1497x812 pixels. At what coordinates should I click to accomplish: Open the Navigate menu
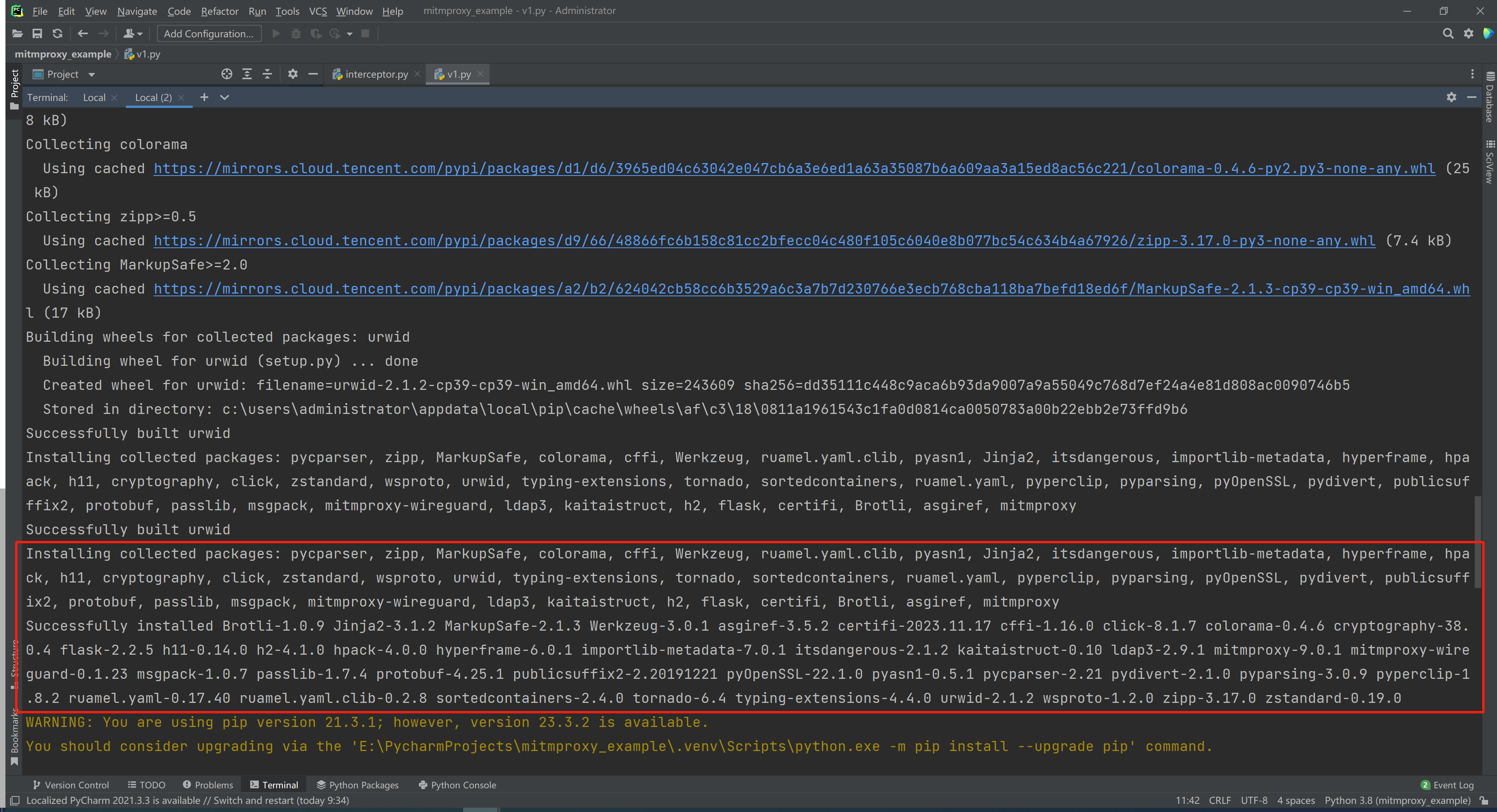click(x=136, y=11)
